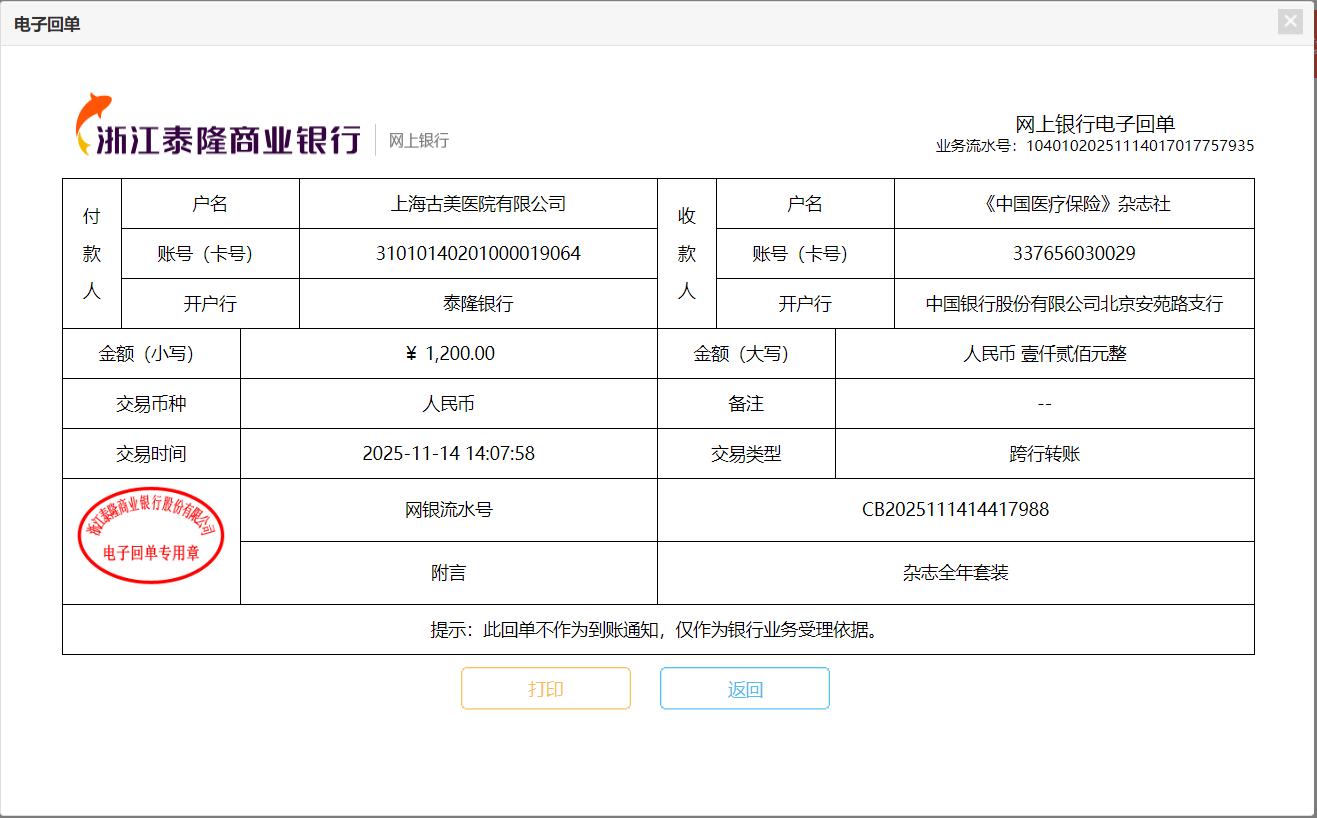The width and height of the screenshot is (1317, 818).
Task: Select payee account number 337656030029
Action: [1074, 254]
